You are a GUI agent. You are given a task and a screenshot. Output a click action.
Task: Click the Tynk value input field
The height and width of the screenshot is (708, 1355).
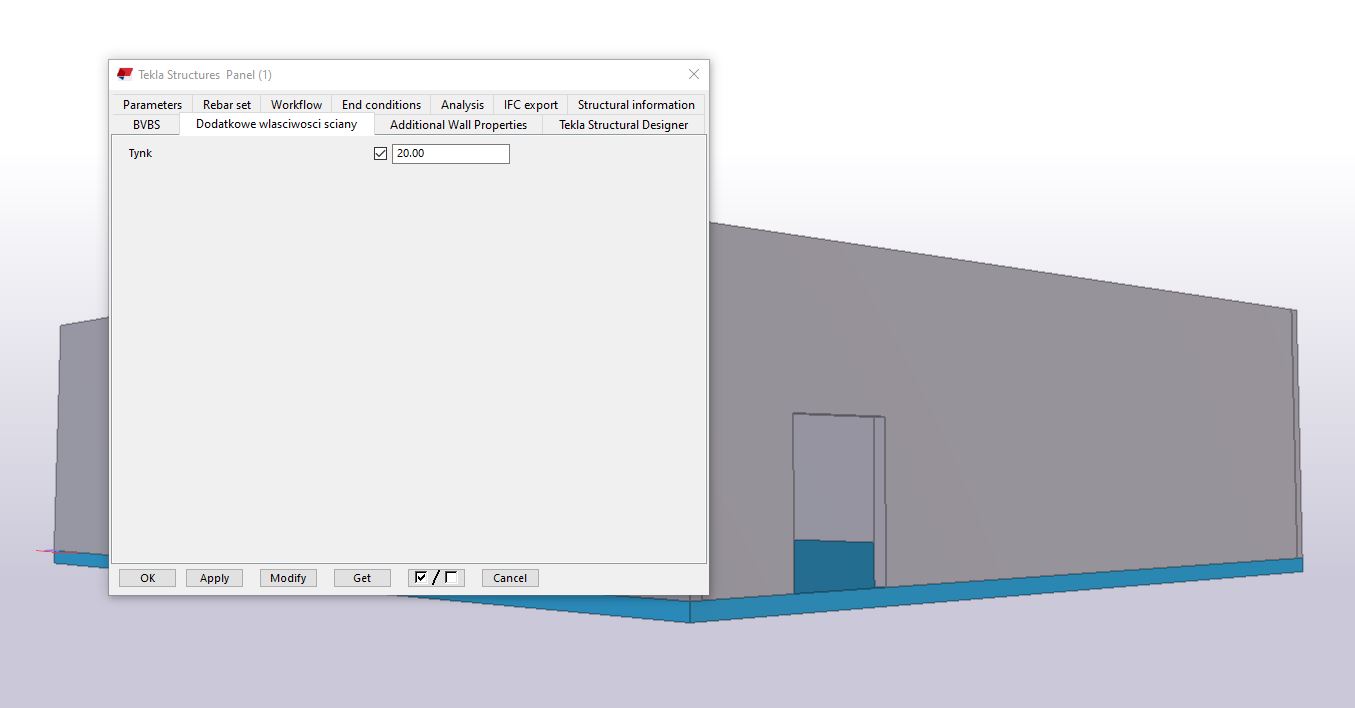[x=451, y=154]
